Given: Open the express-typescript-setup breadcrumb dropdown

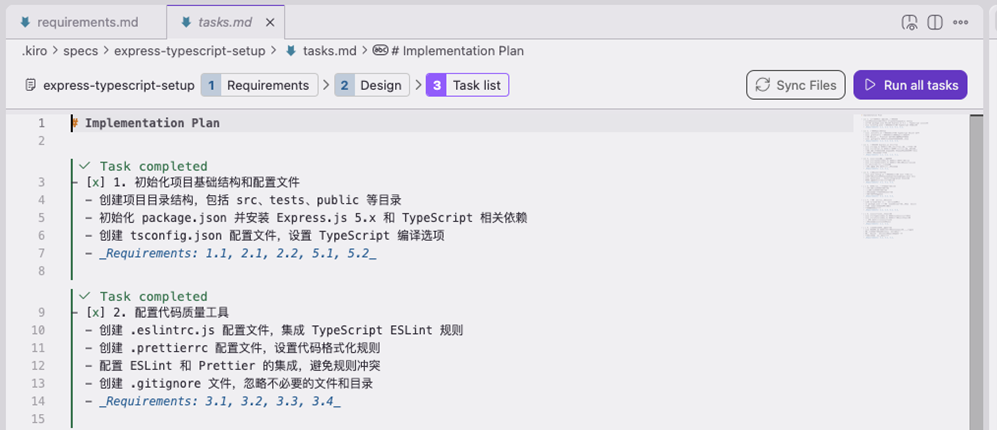Looking at the screenshot, I should pyautogui.click(x=189, y=51).
